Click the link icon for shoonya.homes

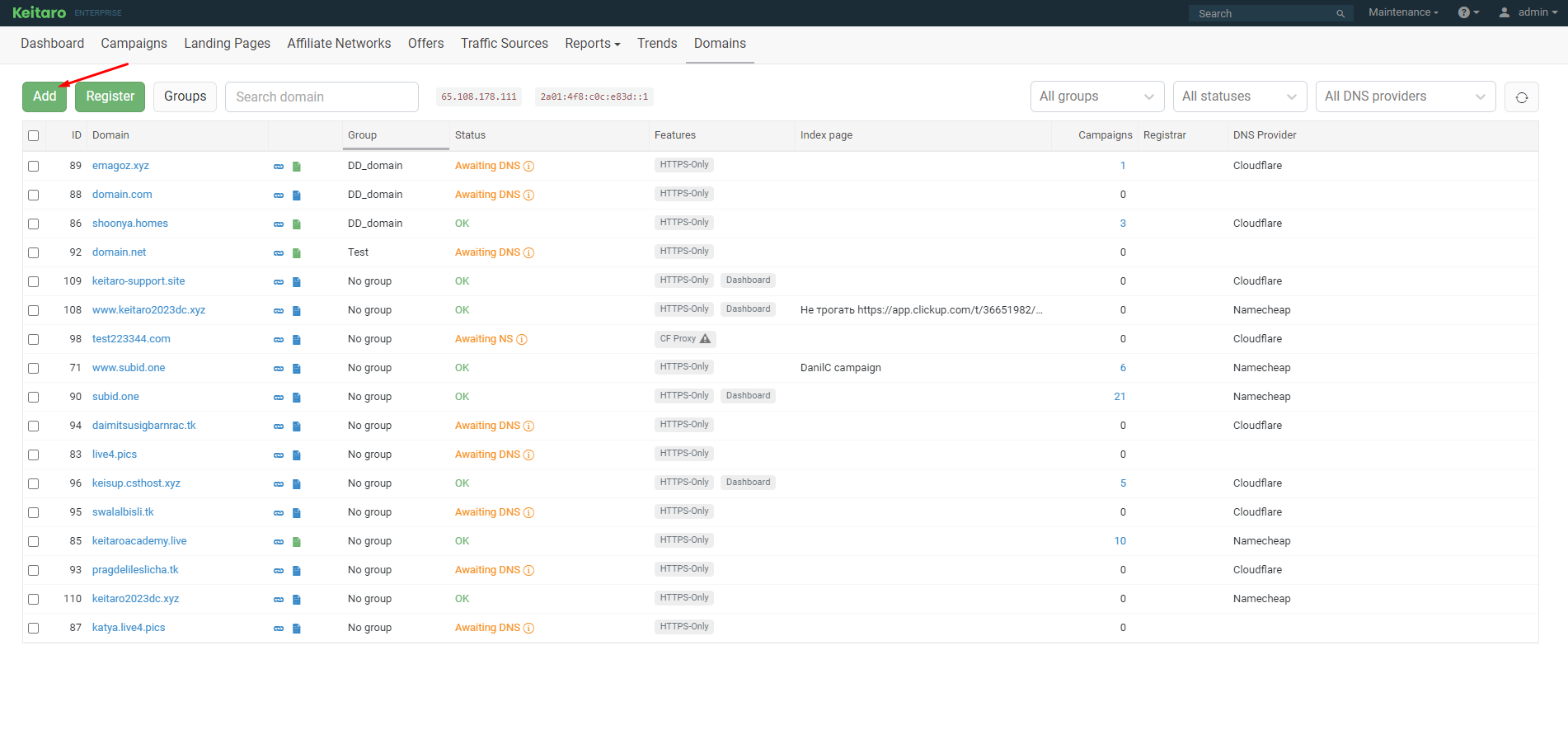pyautogui.click(x=279, y=224)
